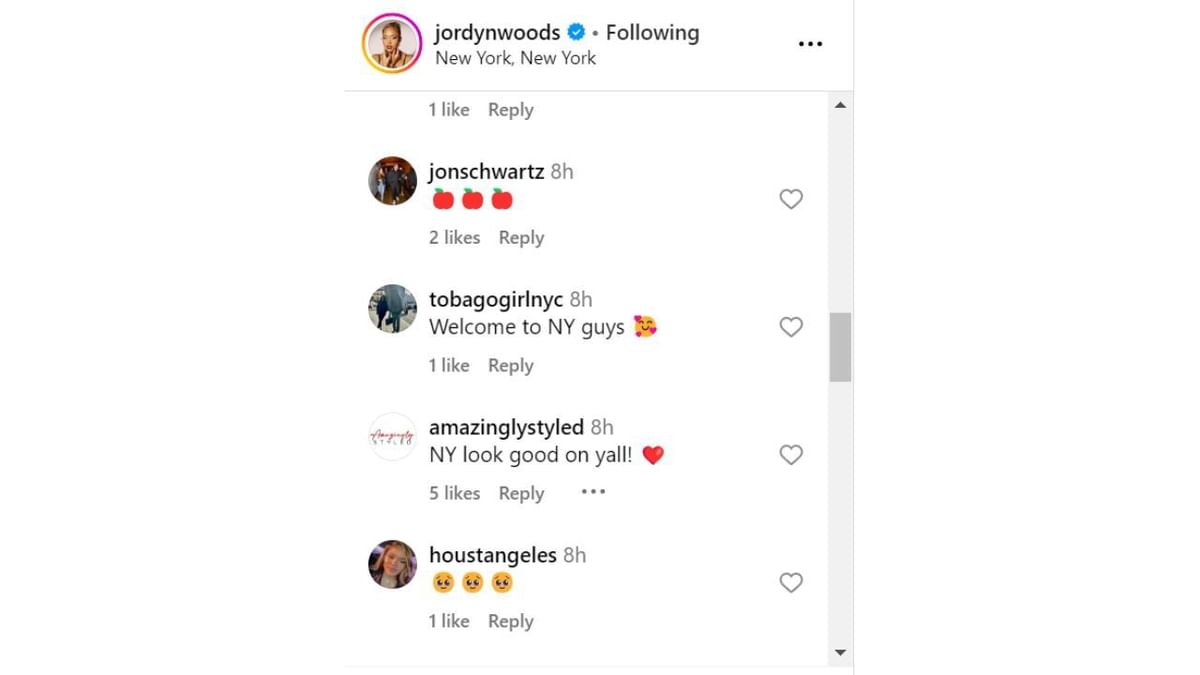Toggle Following status for jordynwoods

pos(651,32)
